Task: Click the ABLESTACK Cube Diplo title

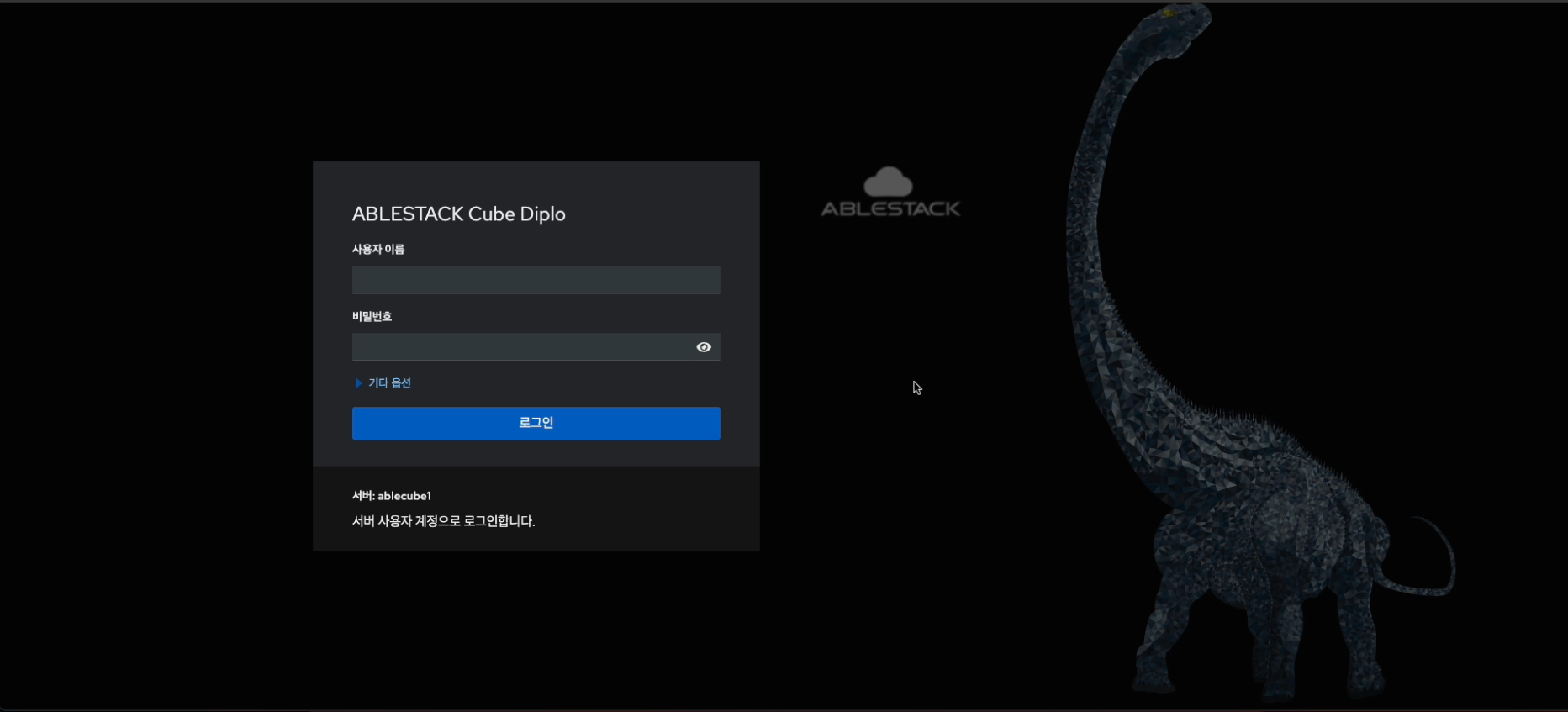Action: (x=458, y=214)
